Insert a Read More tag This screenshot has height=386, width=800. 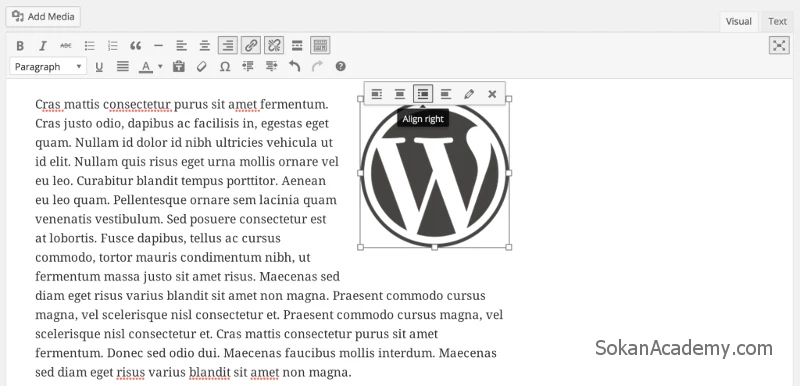(x=297, y=46)
